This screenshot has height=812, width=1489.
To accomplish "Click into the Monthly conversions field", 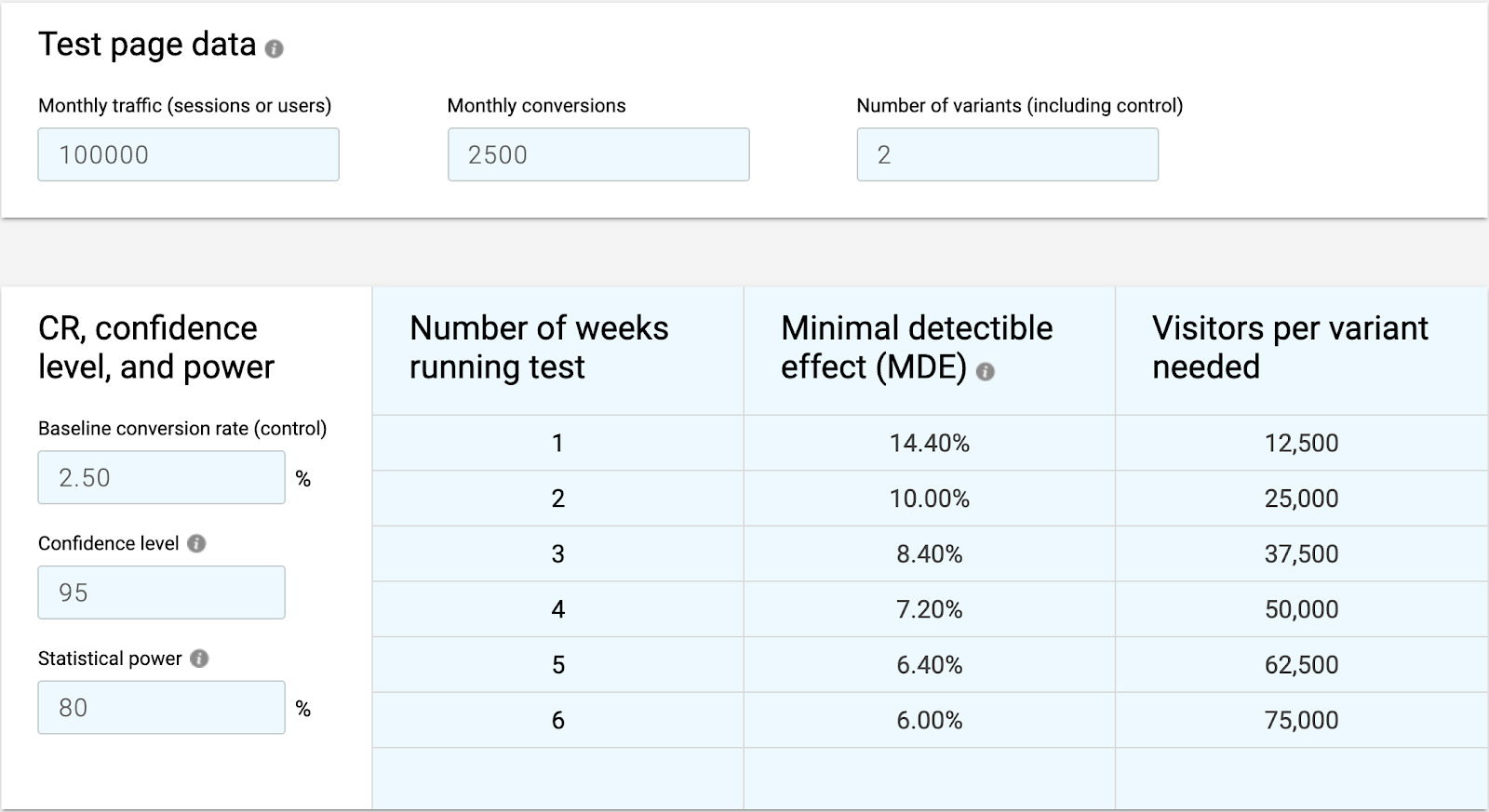I will [597, 154].
